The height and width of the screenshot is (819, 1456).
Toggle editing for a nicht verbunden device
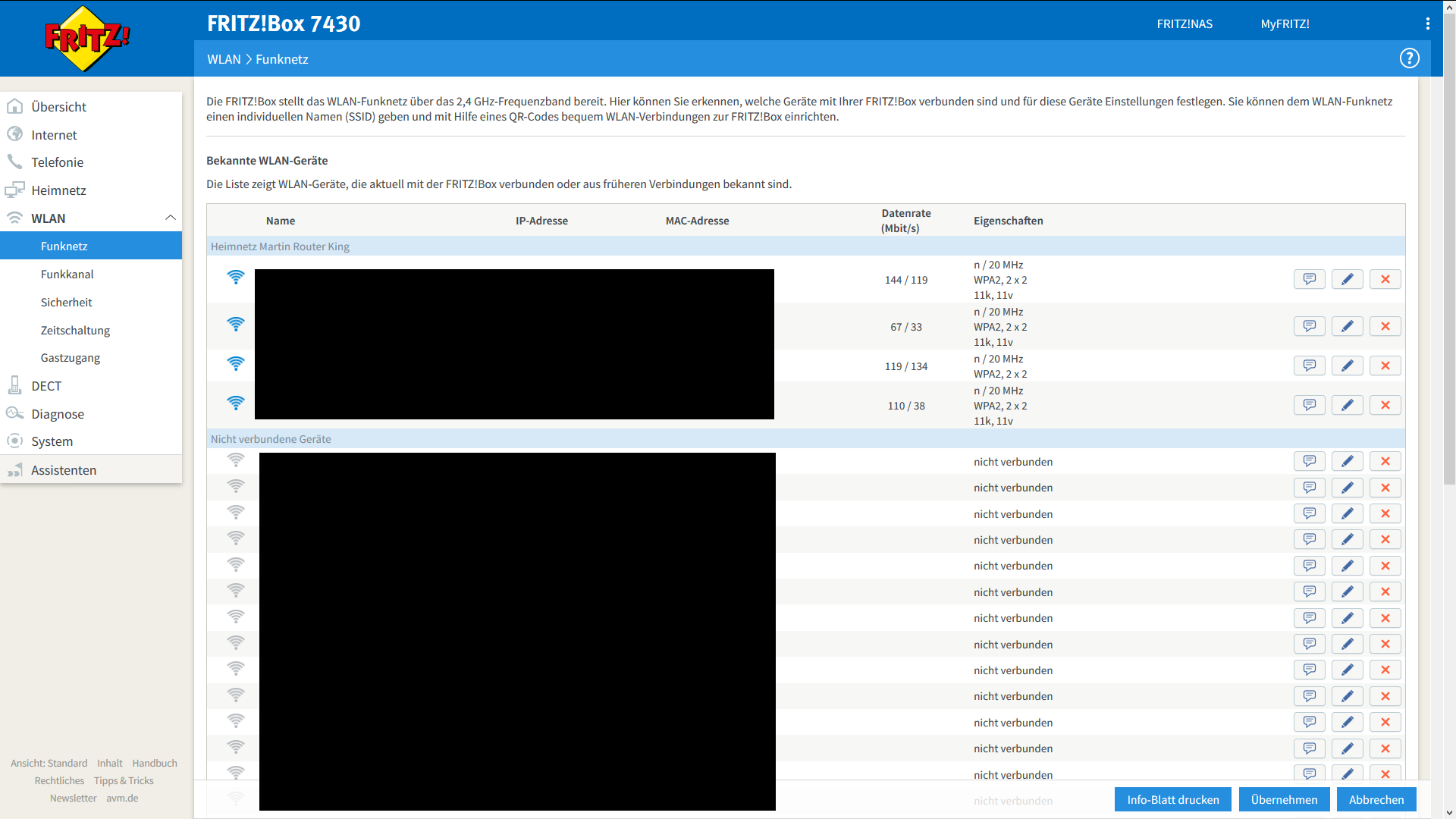click(x=1347, y=460)
